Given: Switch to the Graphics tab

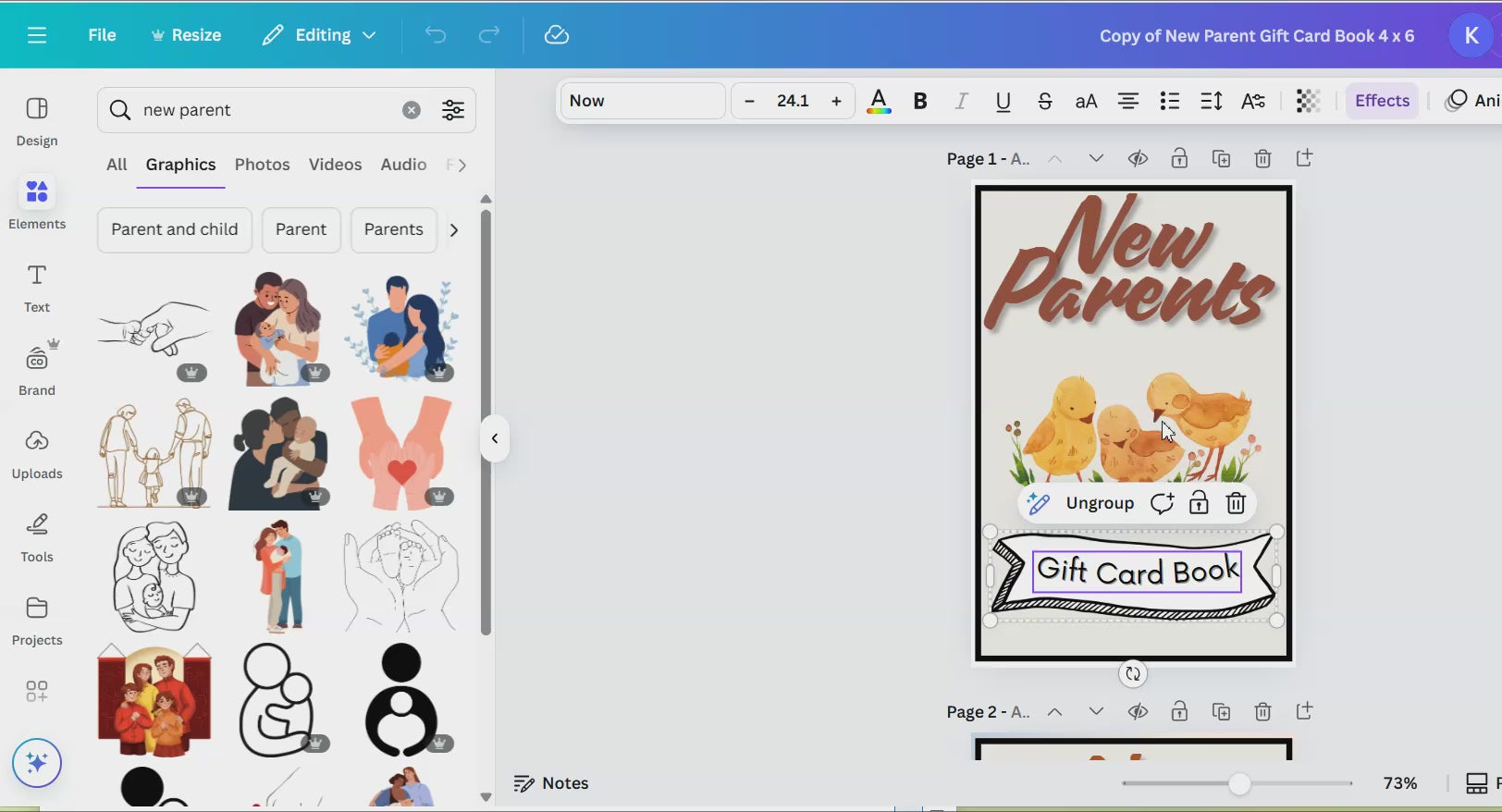Looking at the screenshot, I should pos(180,165).
